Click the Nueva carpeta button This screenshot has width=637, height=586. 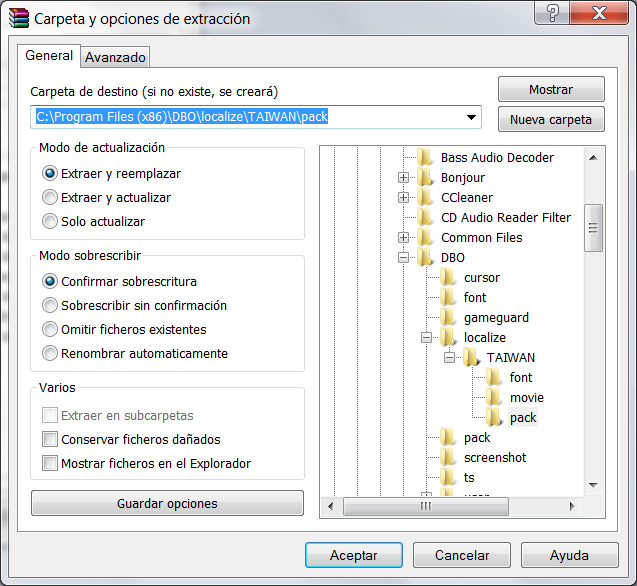point(550,120)
